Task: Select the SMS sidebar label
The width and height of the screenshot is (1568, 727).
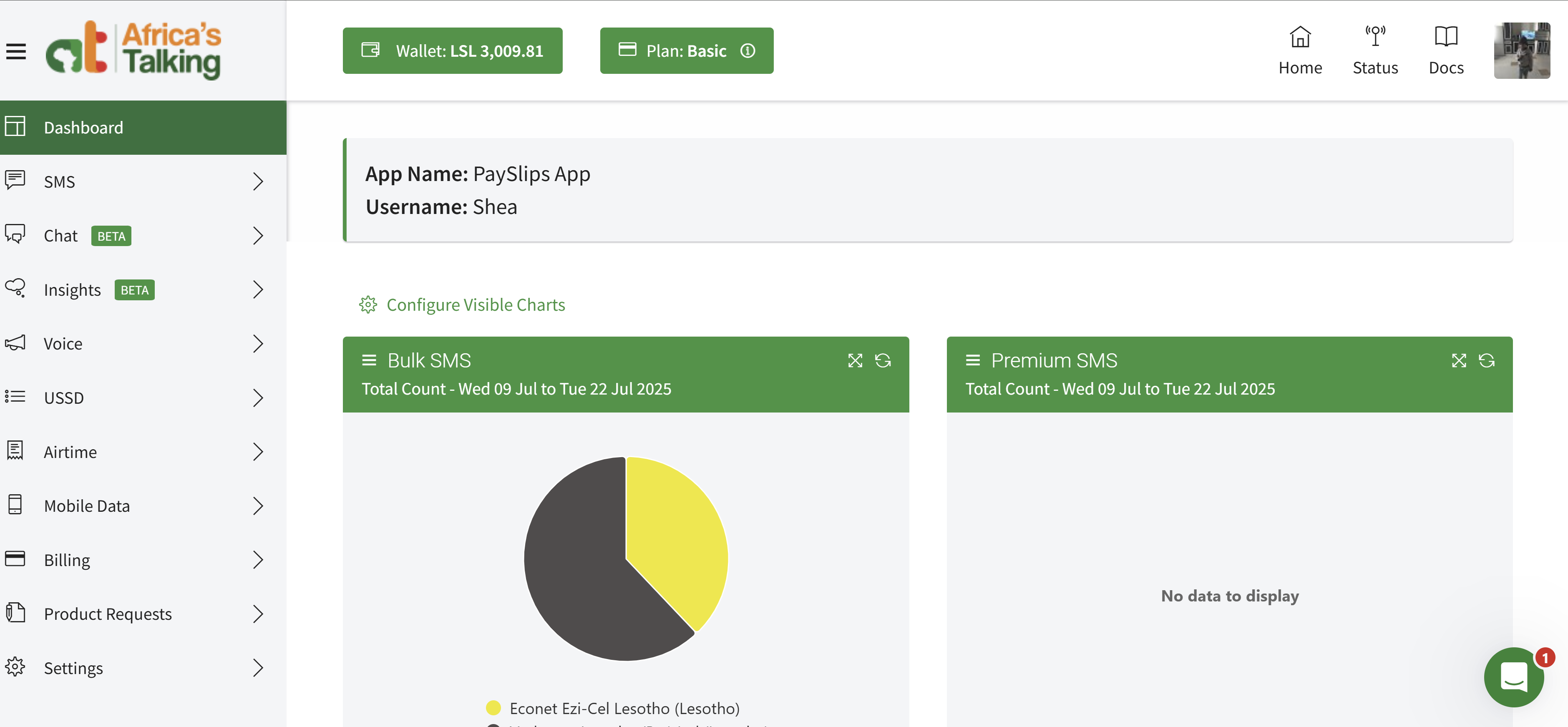Action: click(x=60, y=181)
